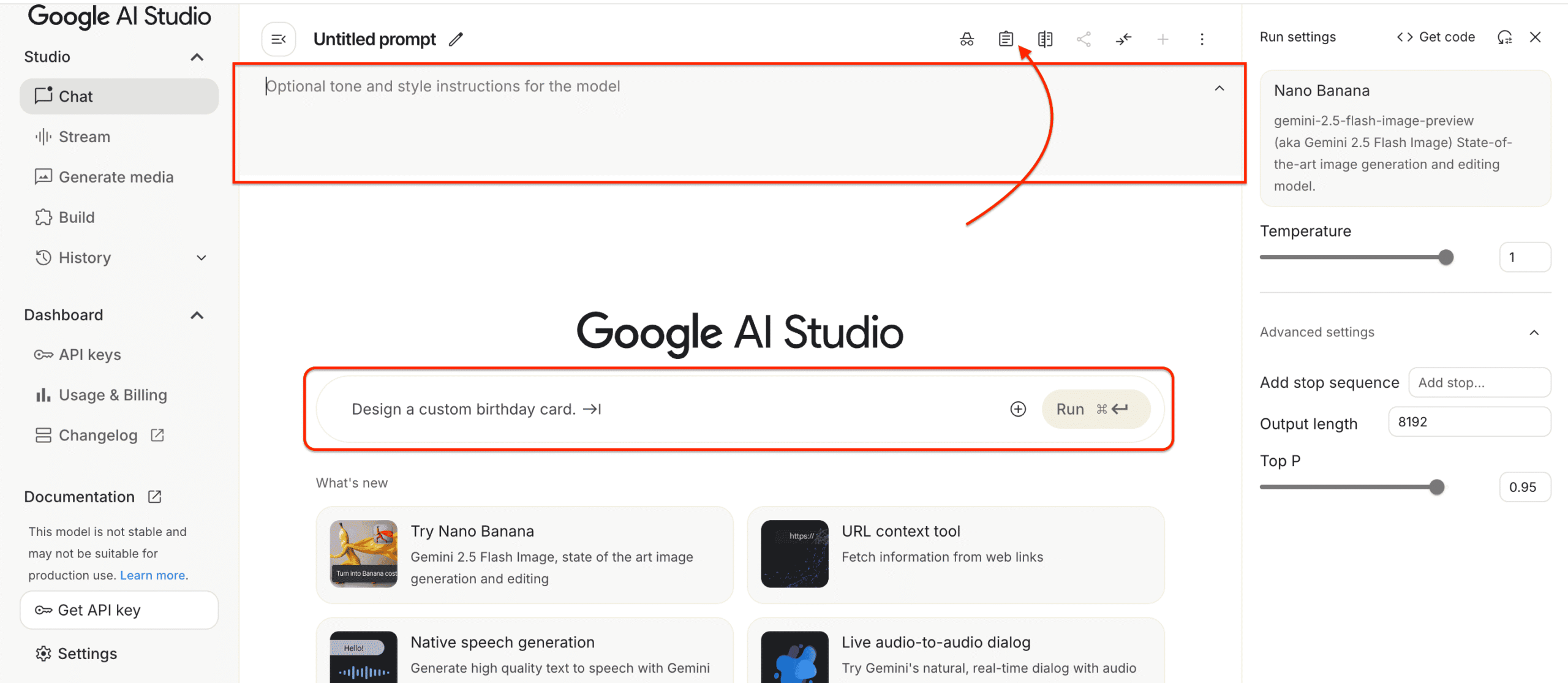Edit the Untitled prompt title pencil icon
This screenshot has height=683, width=1568.
pyautogui.click(x=456, y=39)
